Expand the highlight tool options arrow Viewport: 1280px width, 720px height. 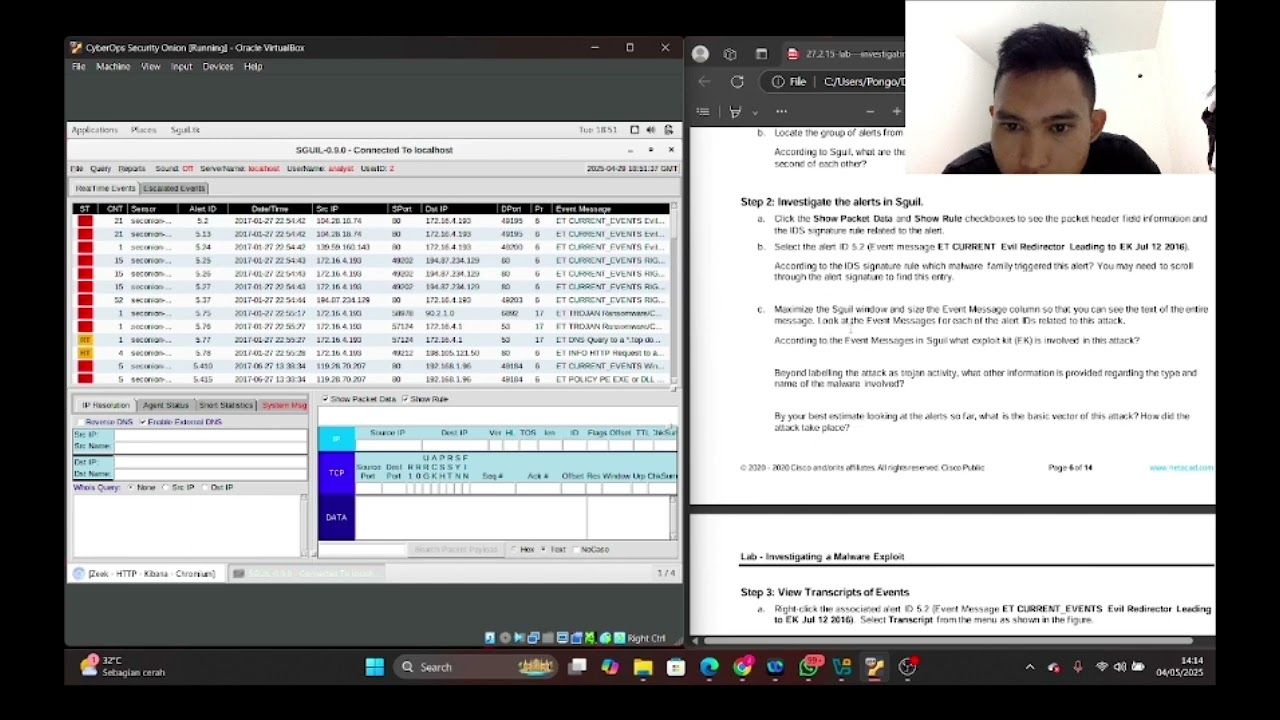pos(754,112)
